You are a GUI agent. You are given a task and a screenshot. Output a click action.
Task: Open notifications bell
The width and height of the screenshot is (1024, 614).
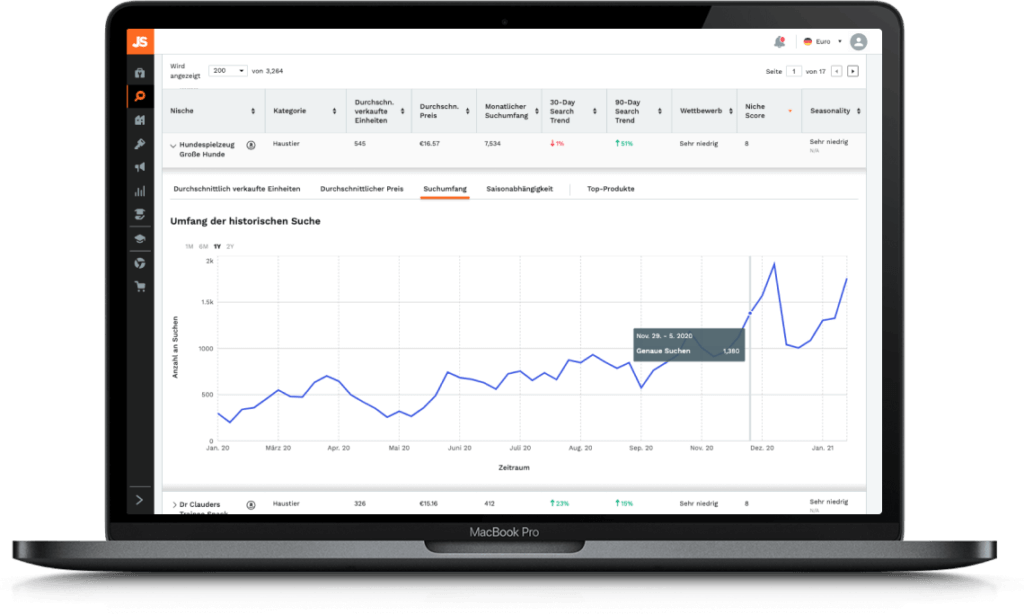click(779, 42)
